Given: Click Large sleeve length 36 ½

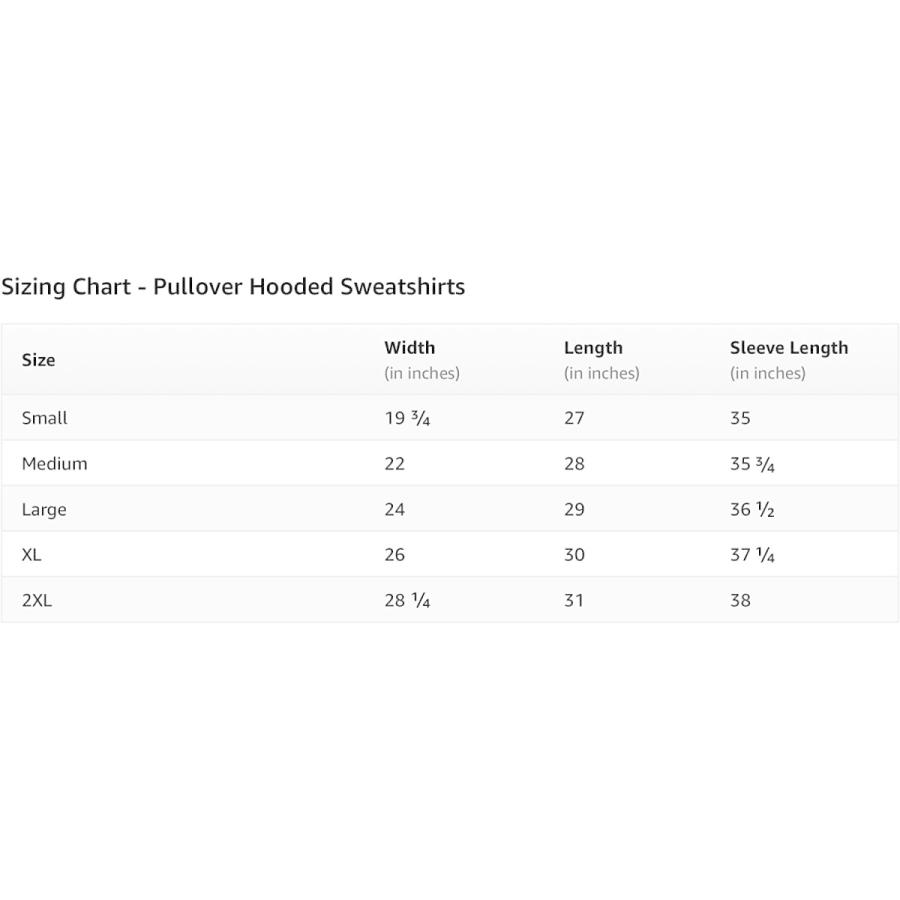Looking at the screenshot, I should 752,510.
